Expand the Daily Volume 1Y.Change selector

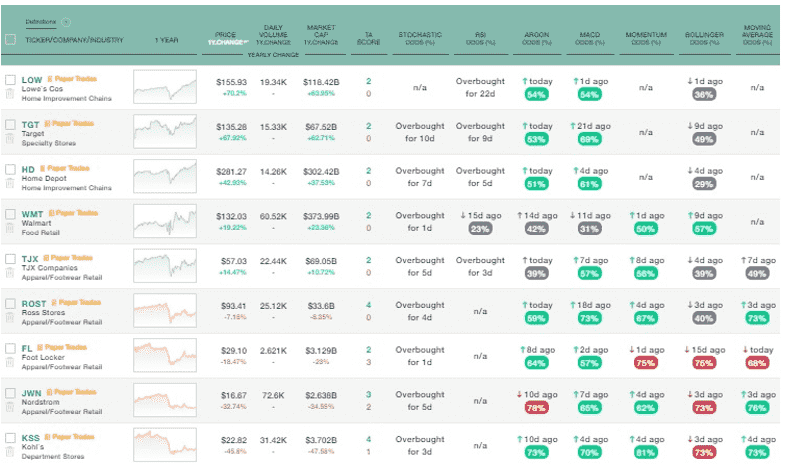pos(272,40)
